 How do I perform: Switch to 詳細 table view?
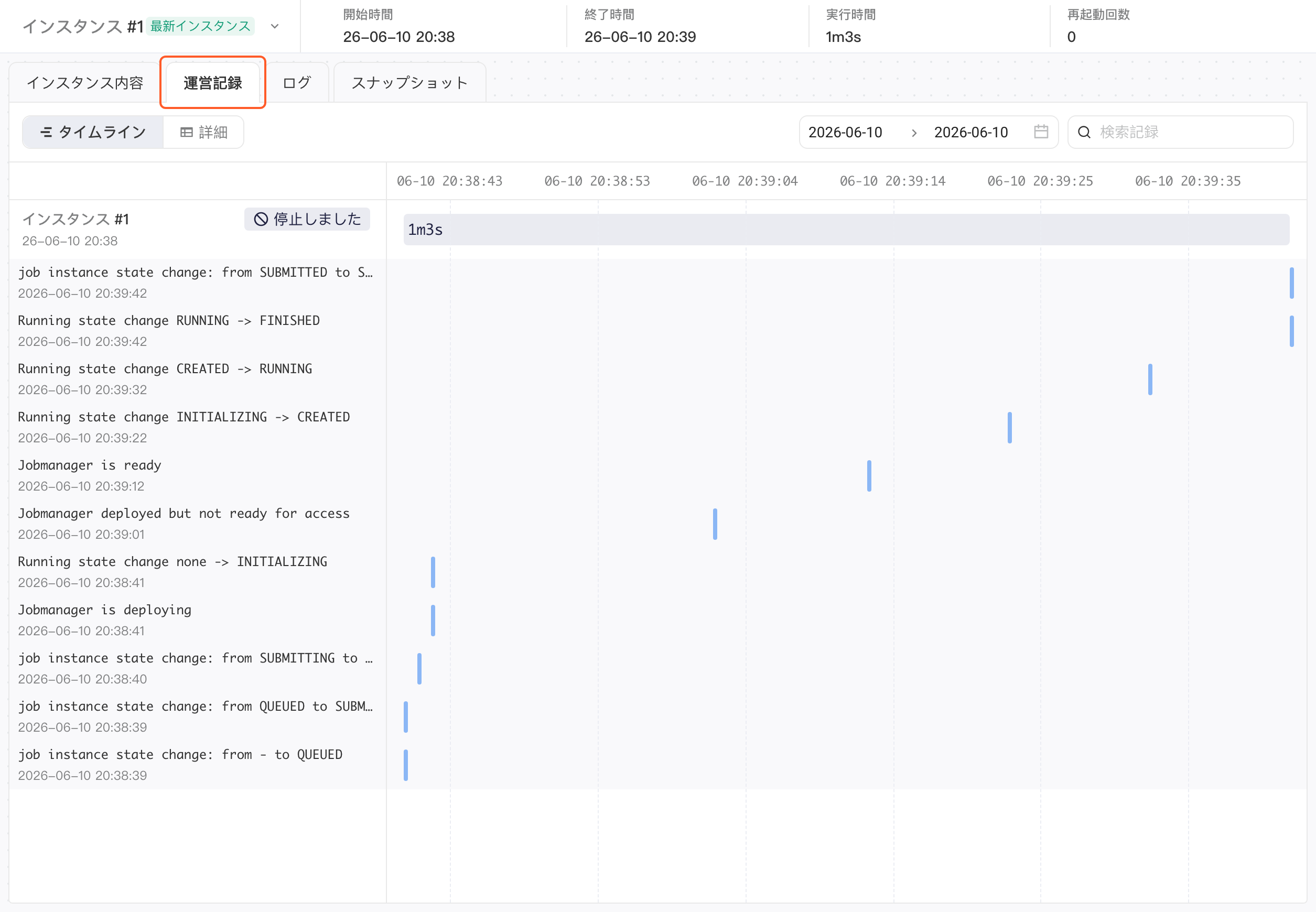point(204,133)
